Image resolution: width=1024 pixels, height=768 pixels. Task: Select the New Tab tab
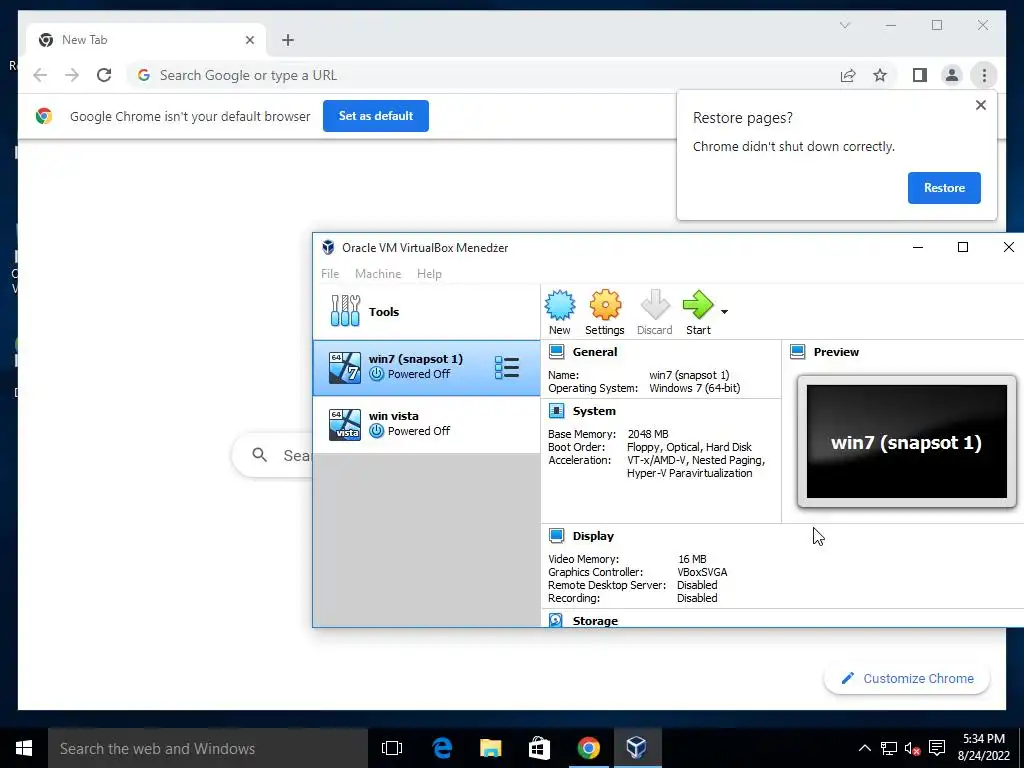click(x=146, y=40)
